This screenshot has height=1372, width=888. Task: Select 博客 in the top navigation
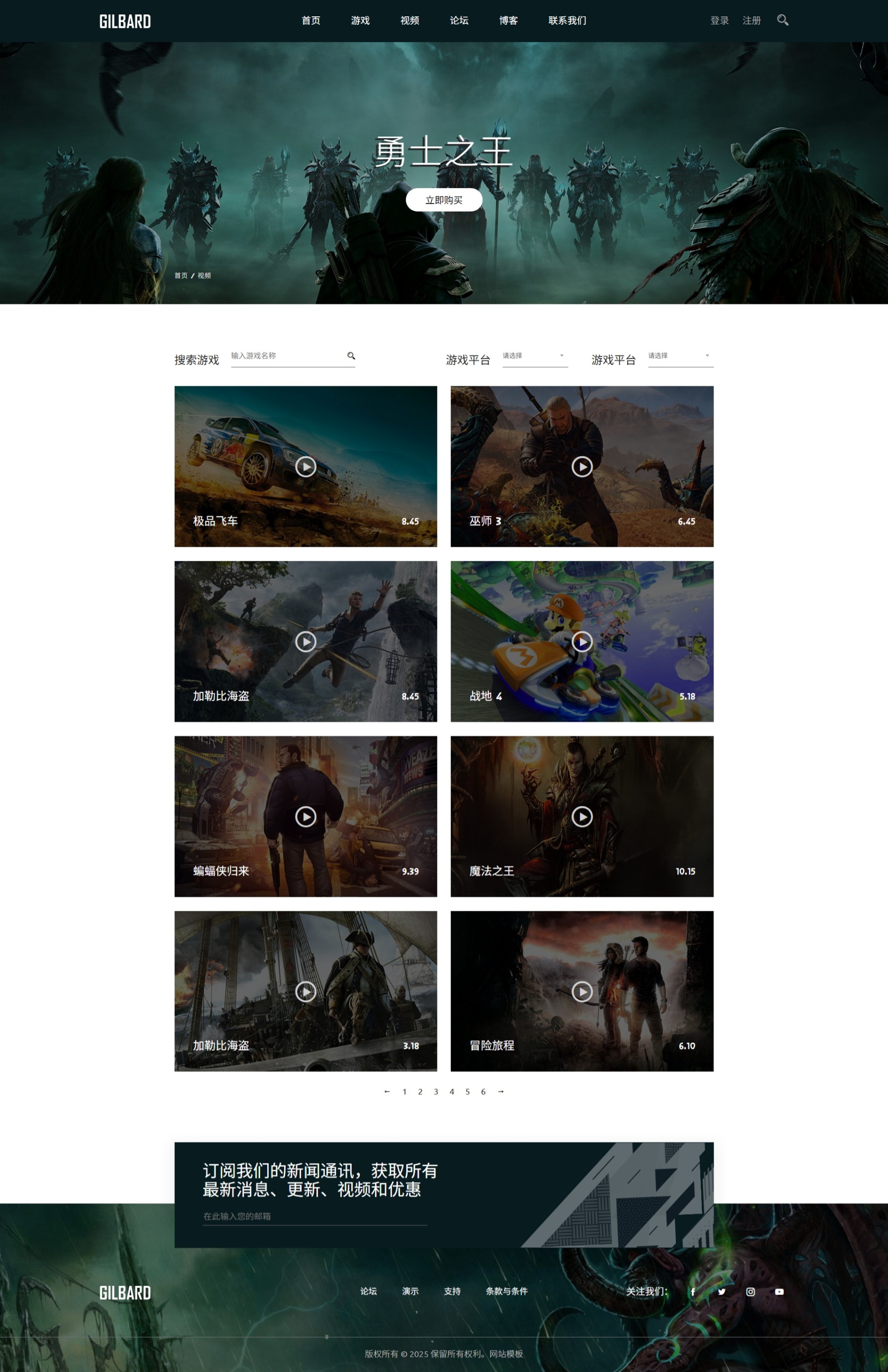pyautogui.click(x=508, y=21)
